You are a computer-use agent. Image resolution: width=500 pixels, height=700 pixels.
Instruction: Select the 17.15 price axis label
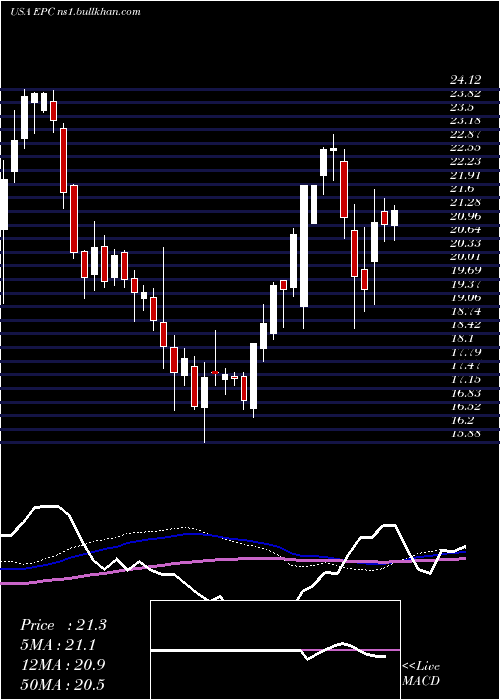pyautogui.click(x=465, y=379)
